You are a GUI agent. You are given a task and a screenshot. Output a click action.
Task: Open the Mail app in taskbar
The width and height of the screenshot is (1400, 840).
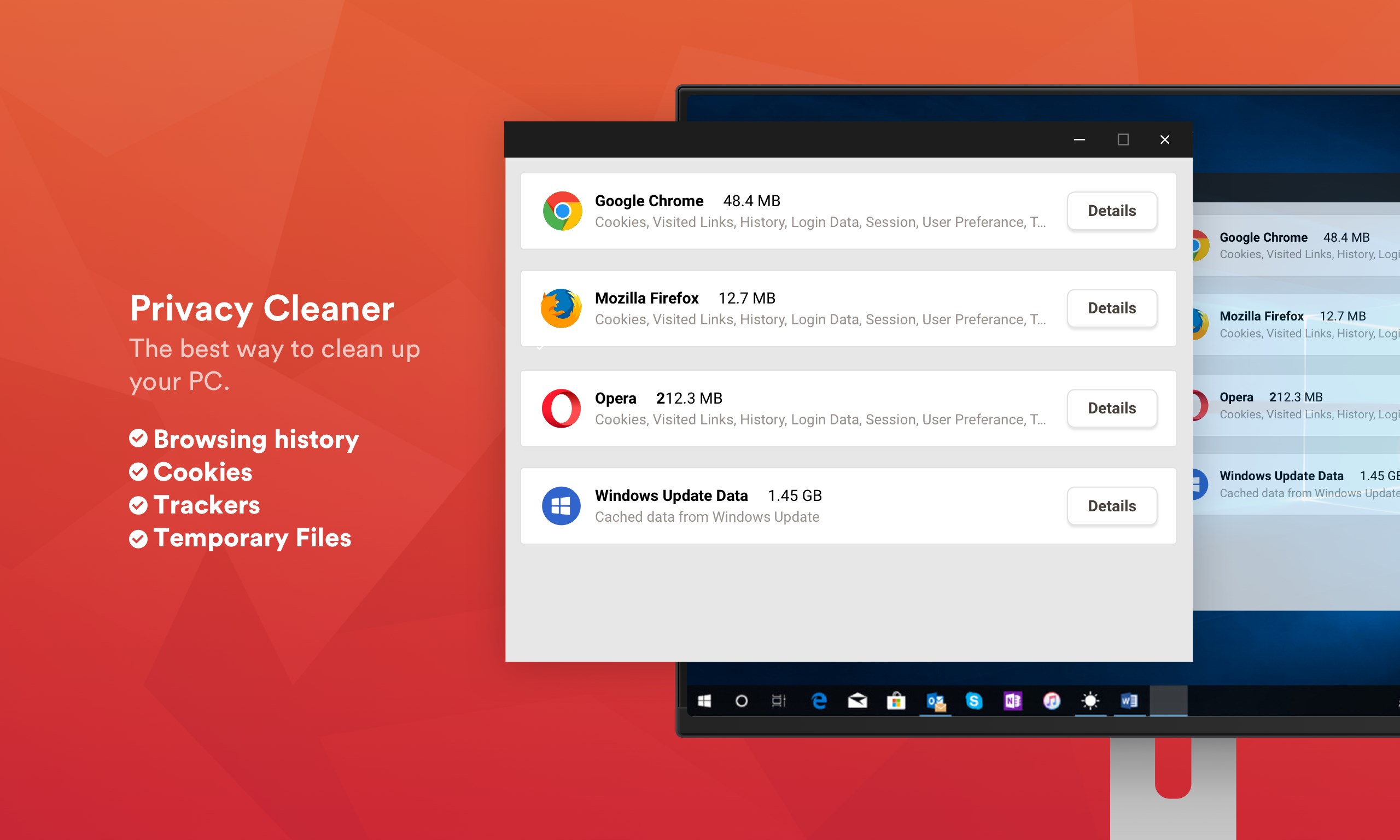pos(857,701)
